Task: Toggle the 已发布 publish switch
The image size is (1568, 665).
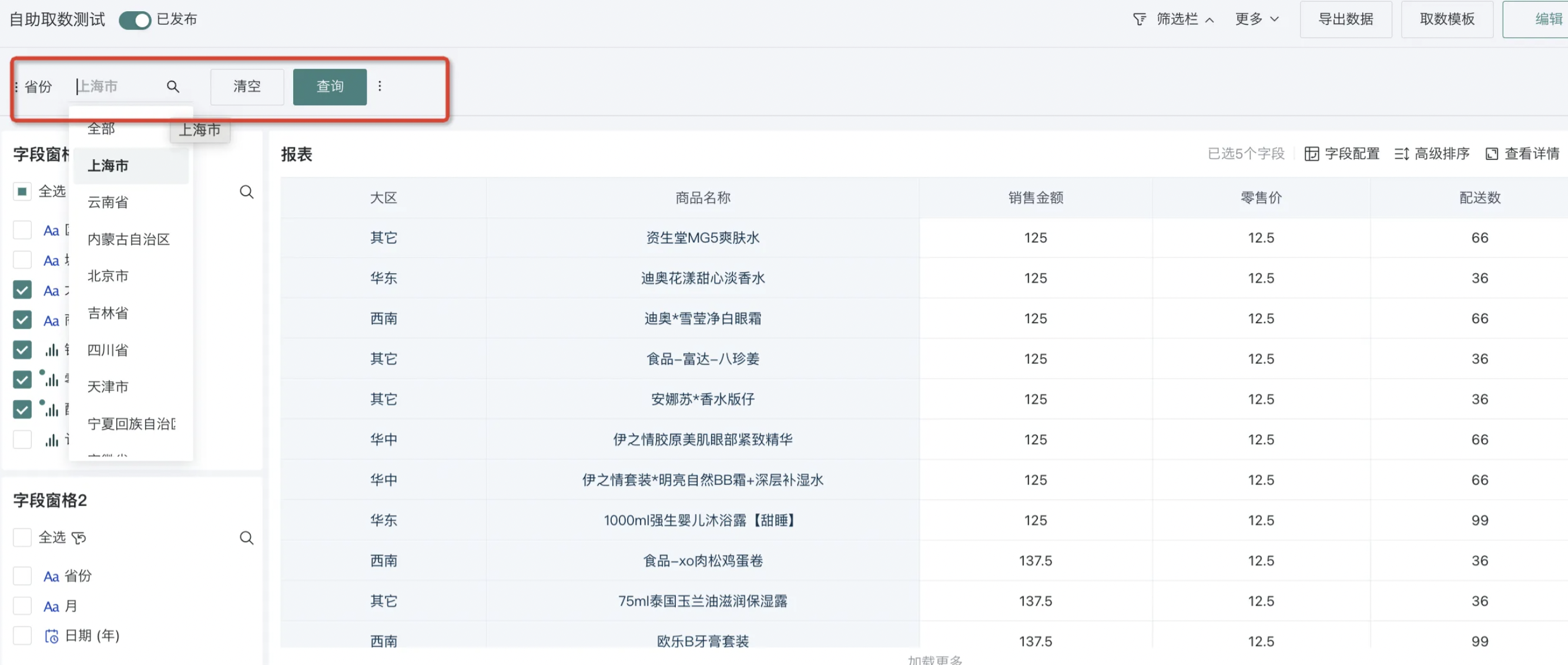Action: click(x=135, y=20)
